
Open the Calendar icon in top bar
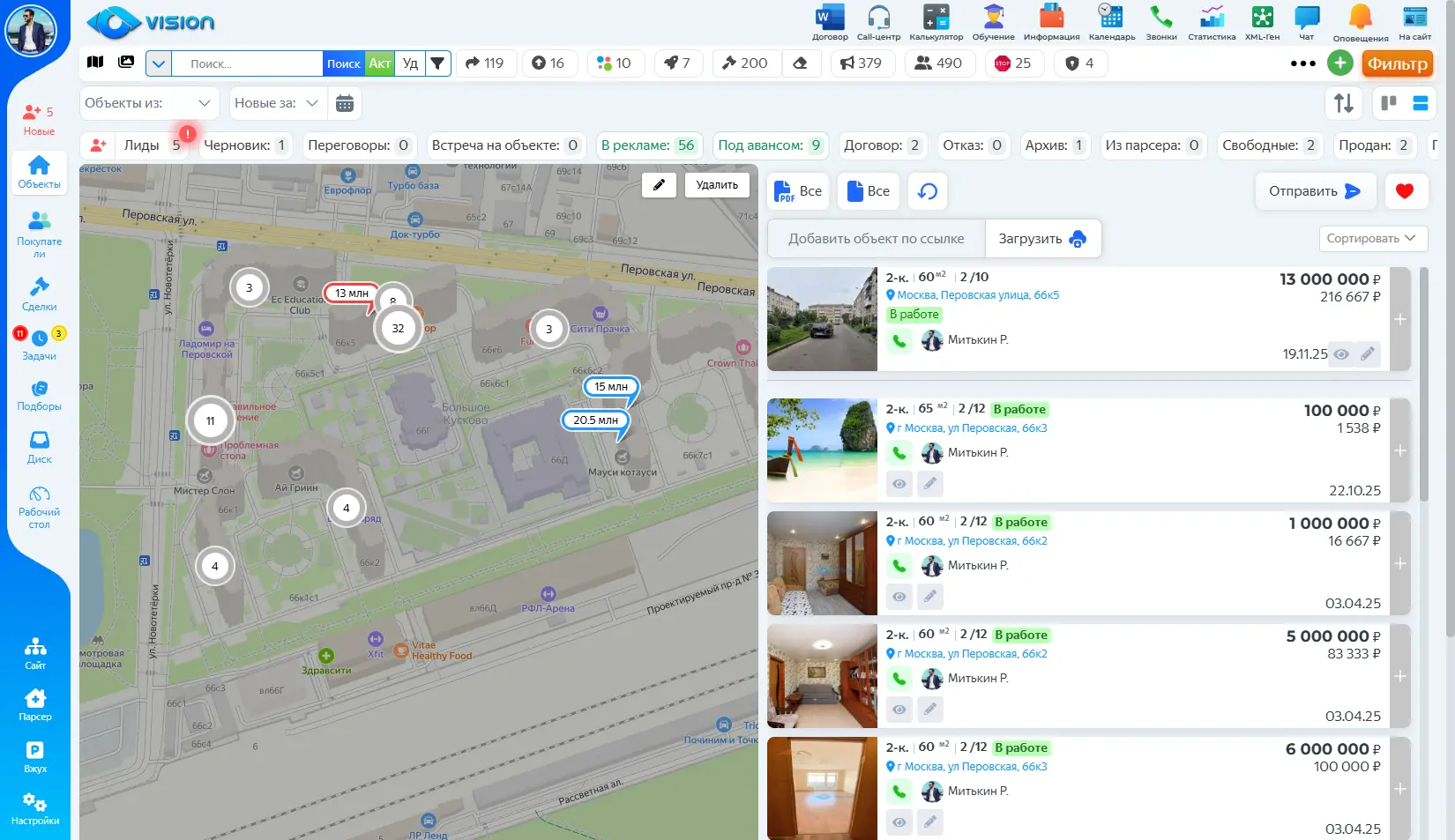click(x=1111, y=18)
